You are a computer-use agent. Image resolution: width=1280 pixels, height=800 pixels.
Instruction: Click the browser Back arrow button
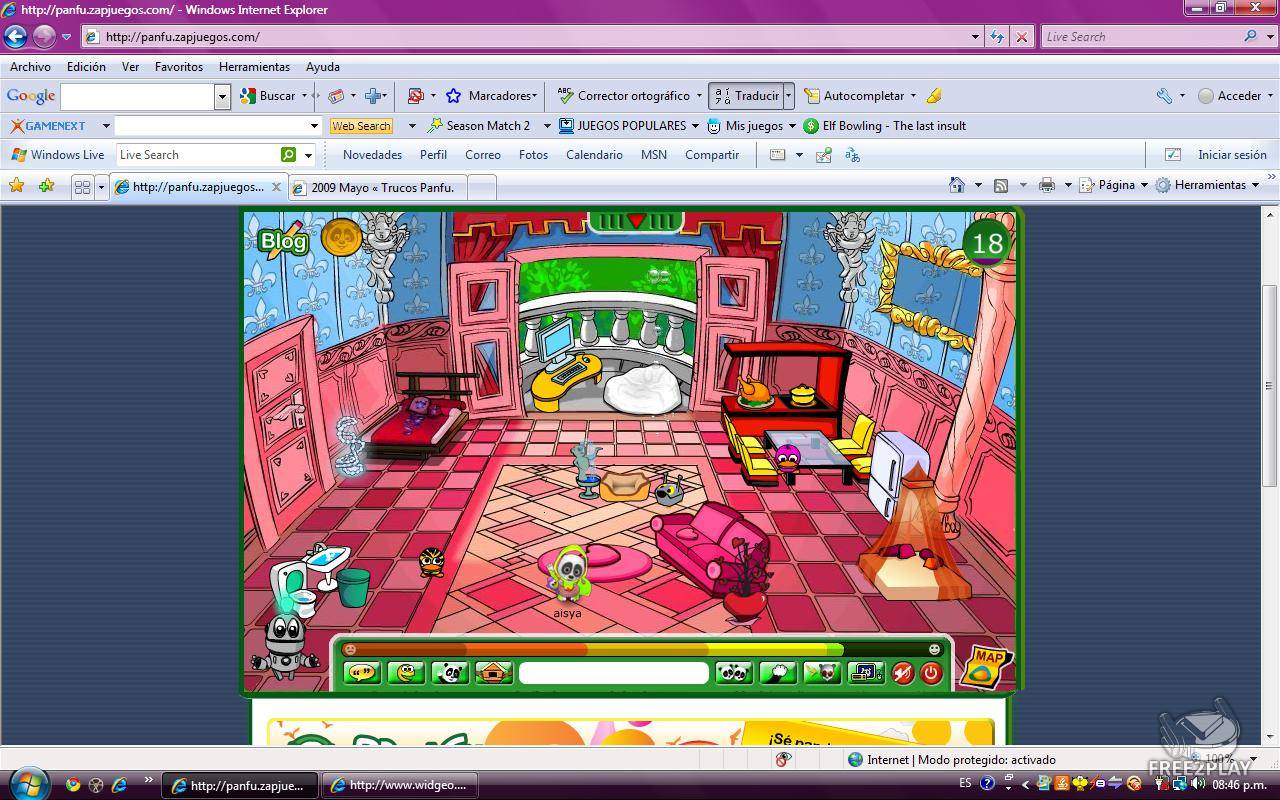point(15,37)
